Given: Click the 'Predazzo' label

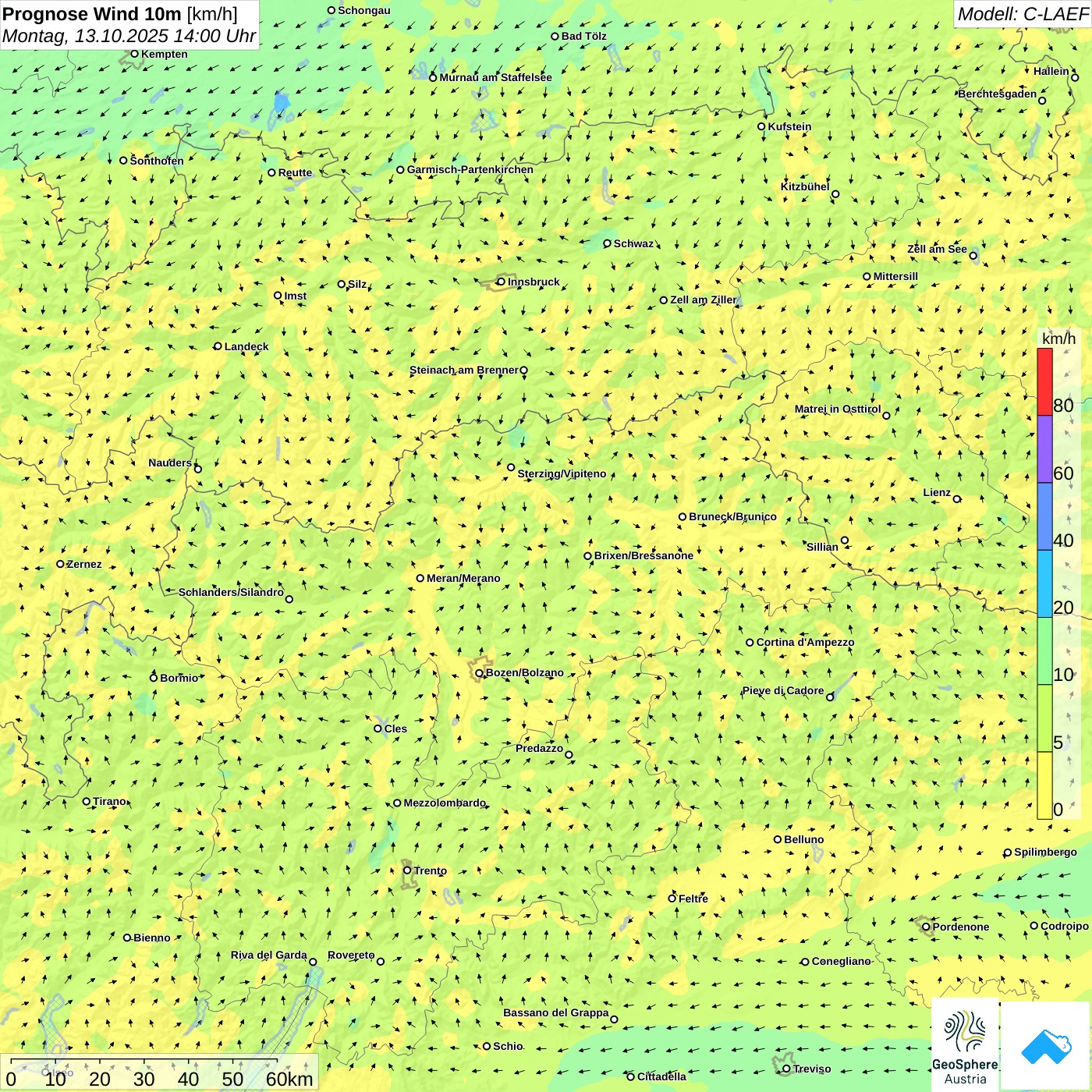Looking at the screenshot, I should click(x=539, y=748).
